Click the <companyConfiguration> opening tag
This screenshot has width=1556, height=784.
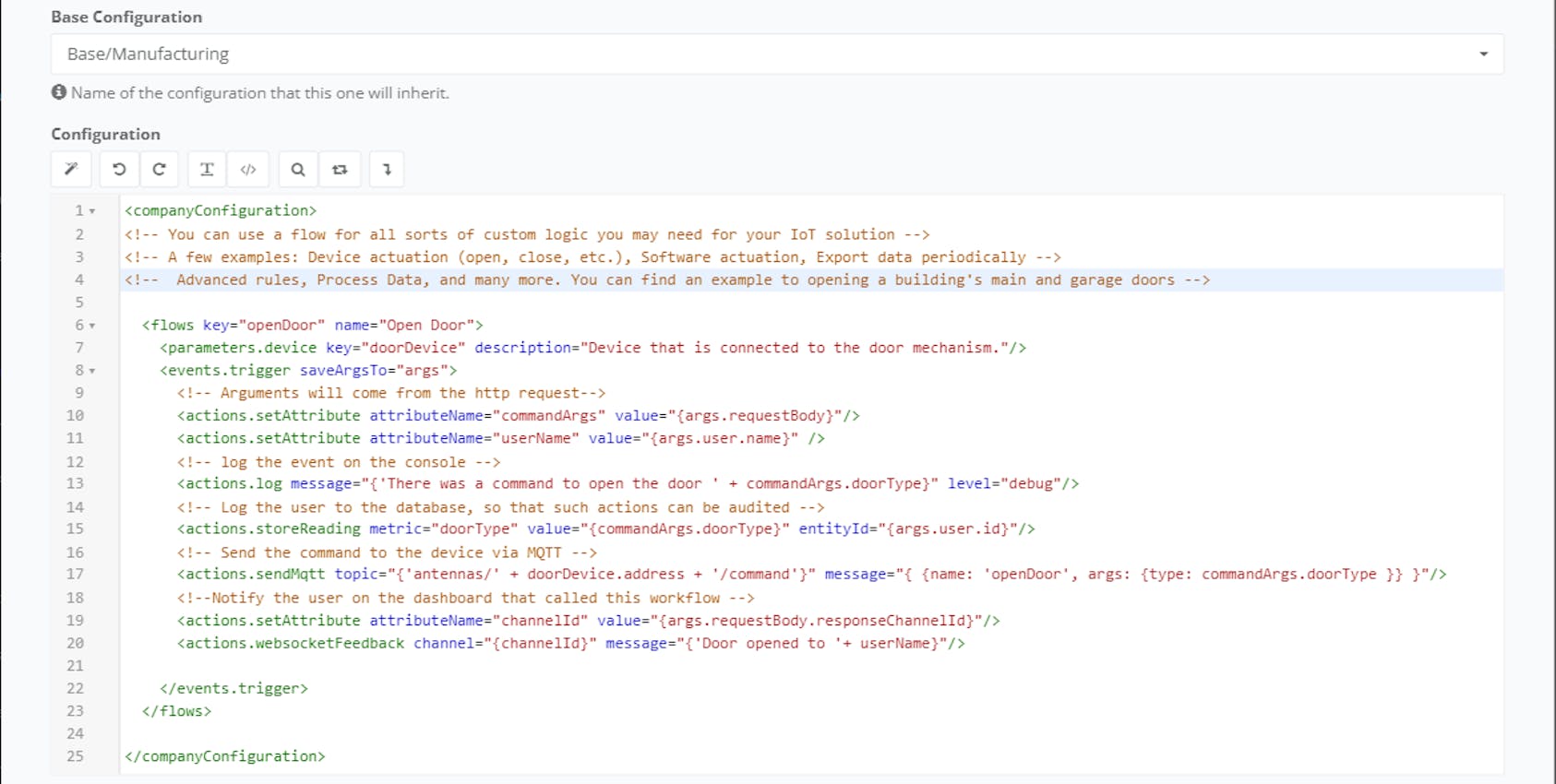[221, 211]
